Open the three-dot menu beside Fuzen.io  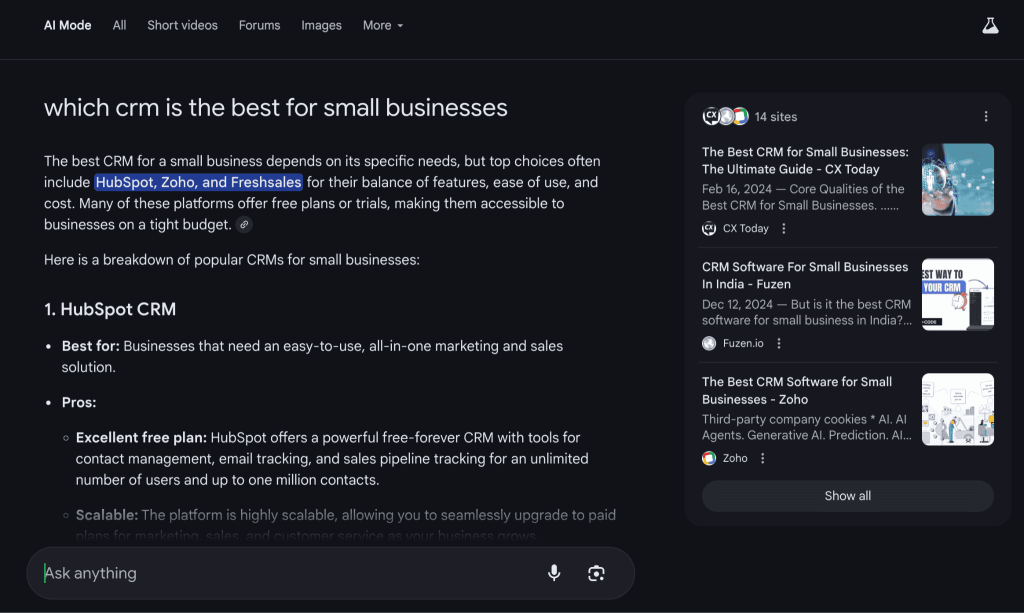pos(778,343)
